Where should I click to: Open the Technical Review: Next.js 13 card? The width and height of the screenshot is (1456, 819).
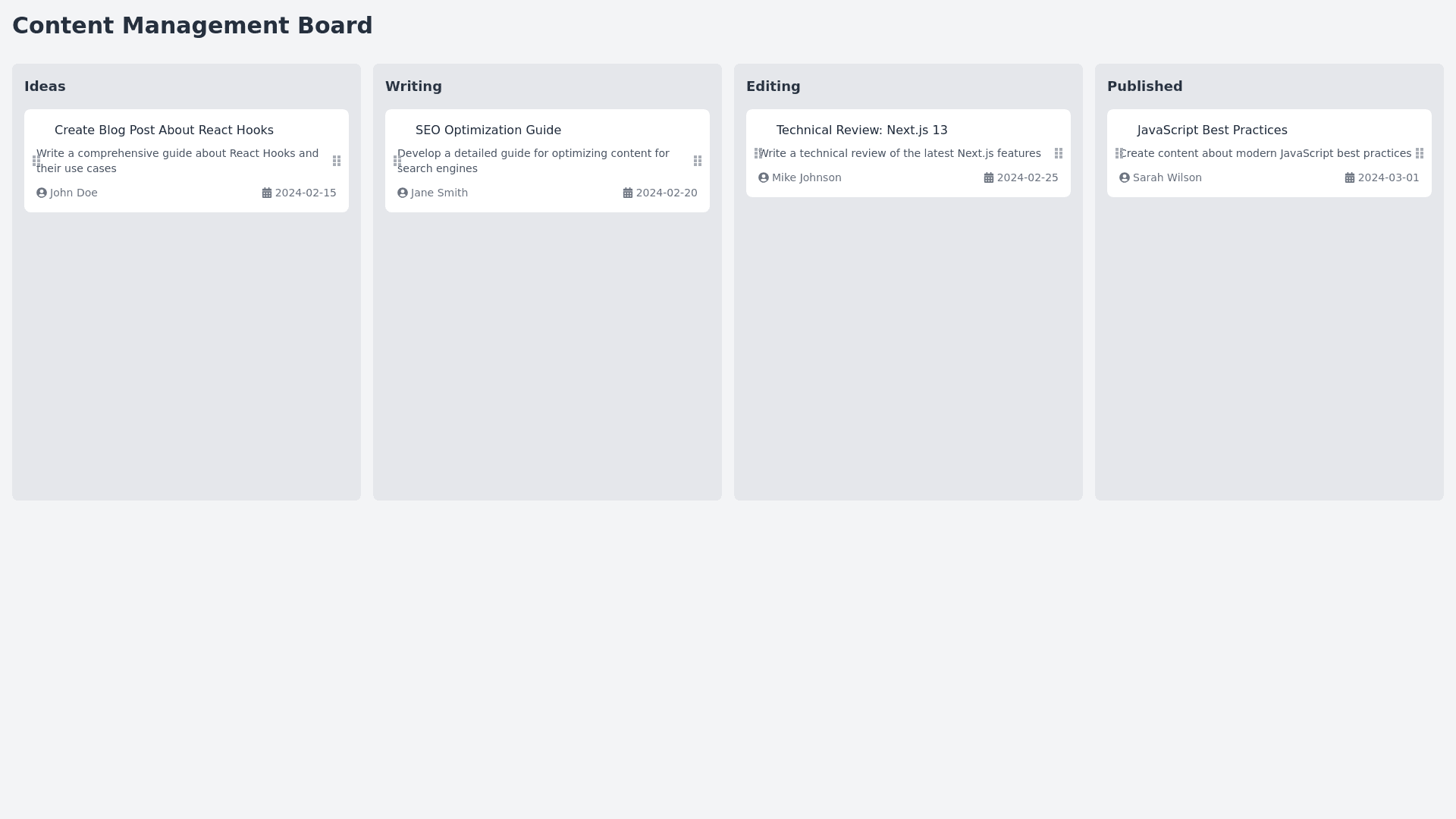tap(861, 130)
